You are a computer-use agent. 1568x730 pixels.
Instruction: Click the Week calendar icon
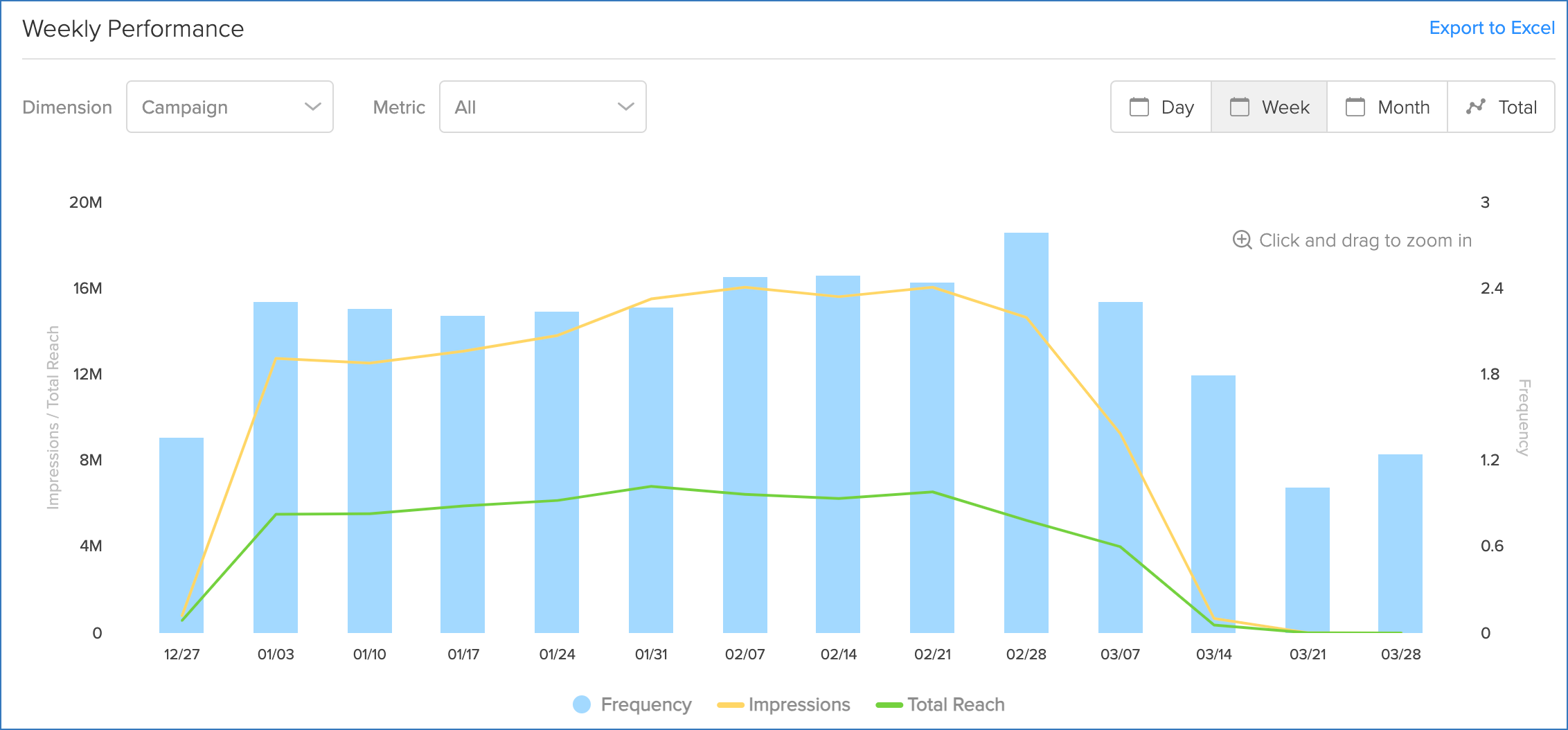[1240, 107]
